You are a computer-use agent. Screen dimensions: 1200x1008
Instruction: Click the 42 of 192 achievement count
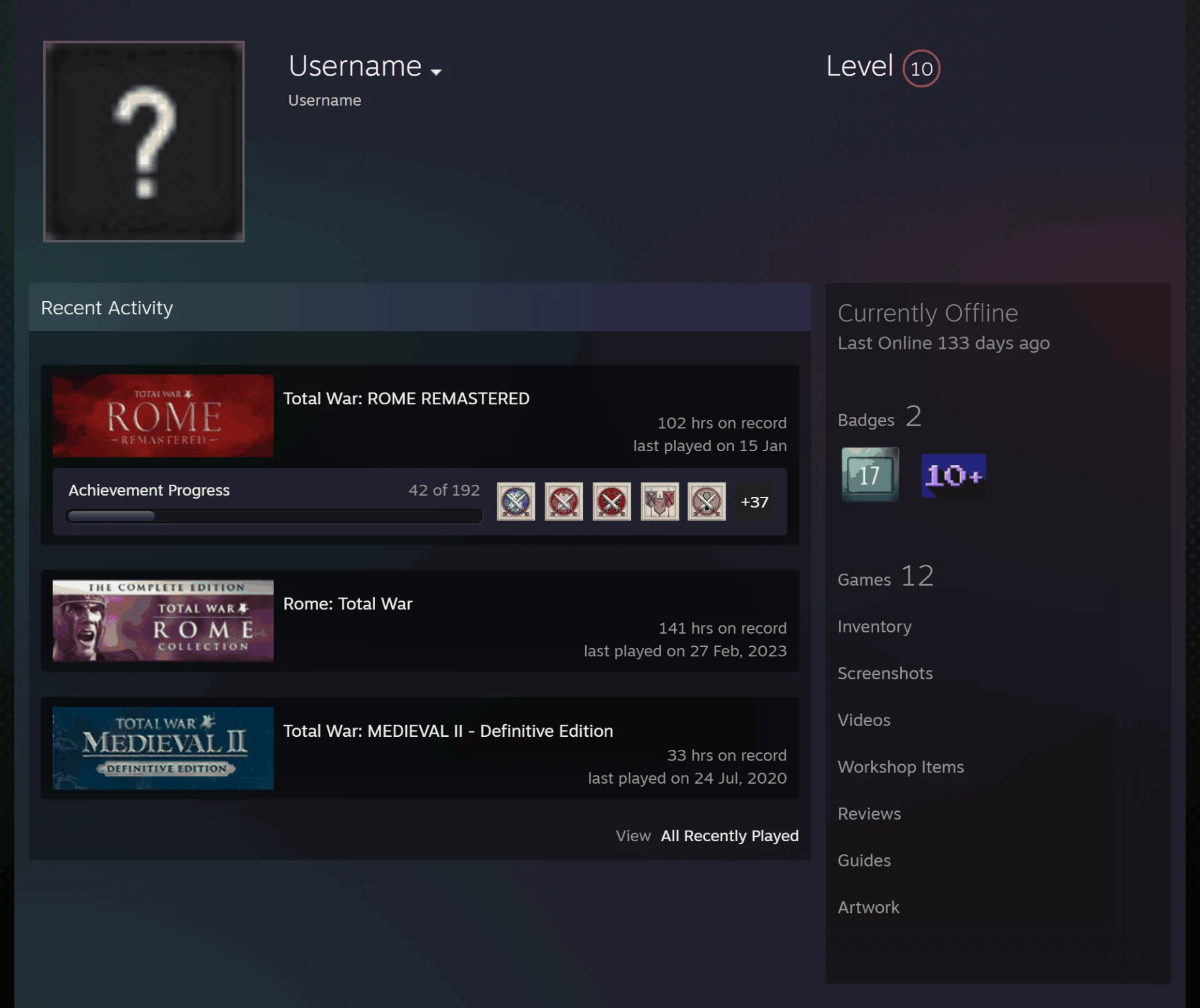click(444, 490)
